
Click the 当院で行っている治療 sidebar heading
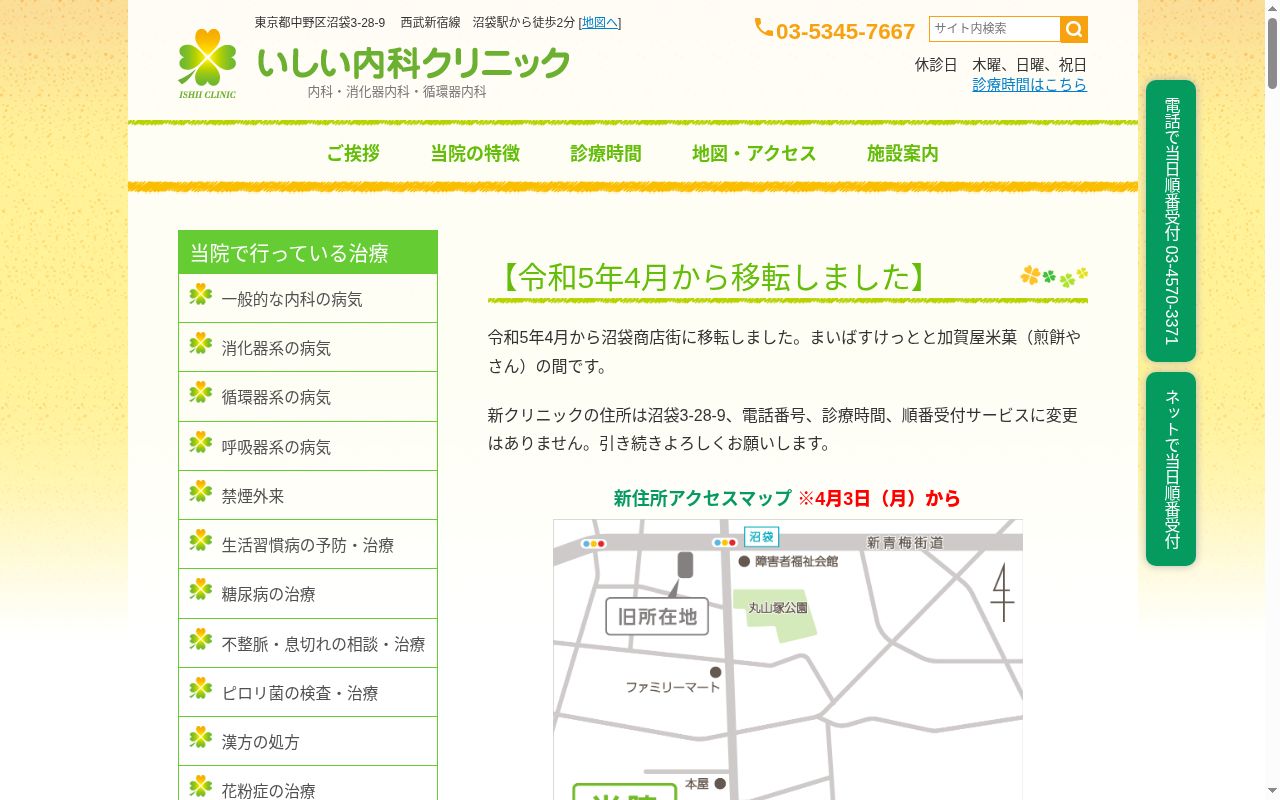coord(308,253)
